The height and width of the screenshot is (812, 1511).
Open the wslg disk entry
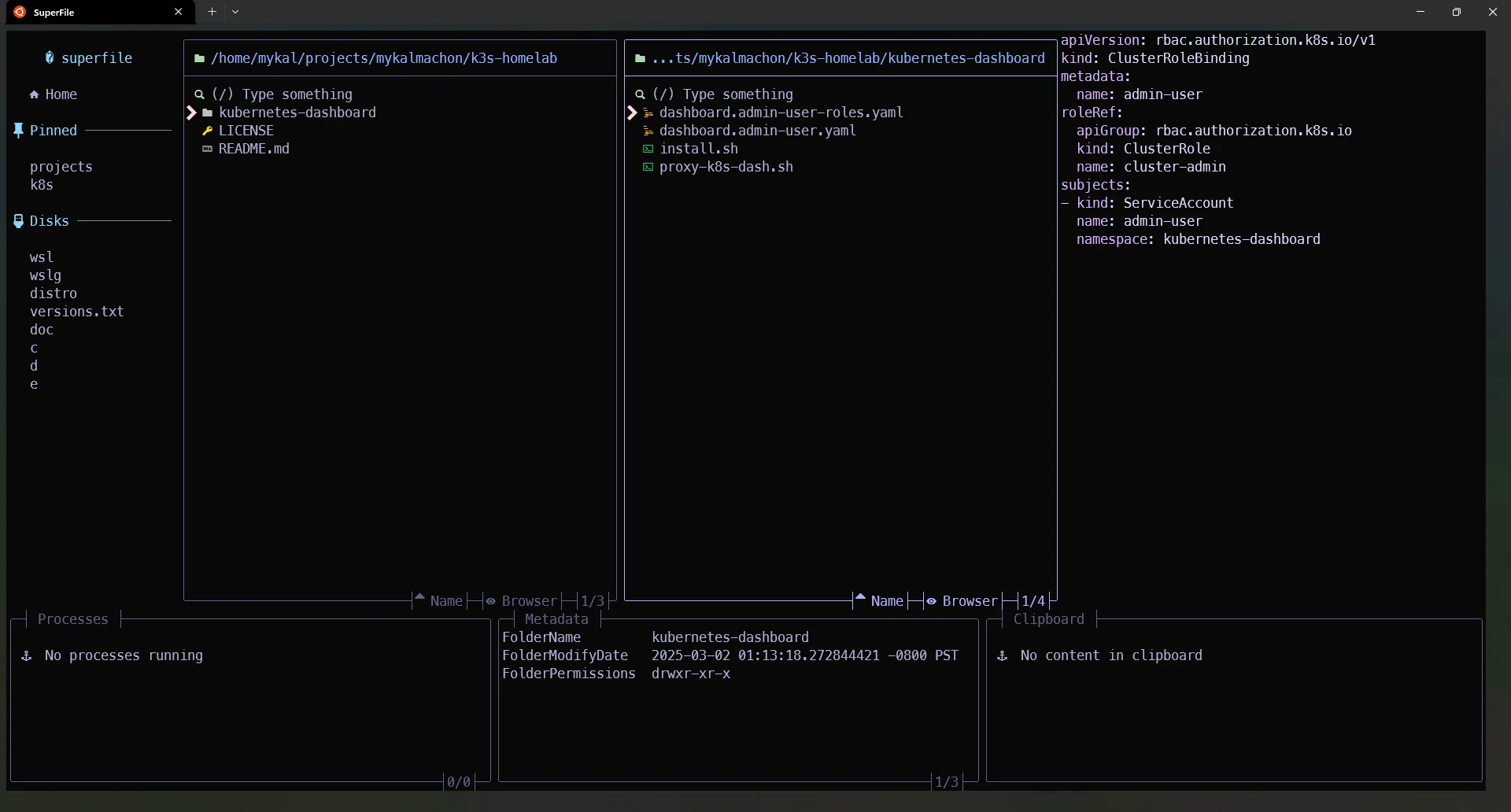[46, 275]
